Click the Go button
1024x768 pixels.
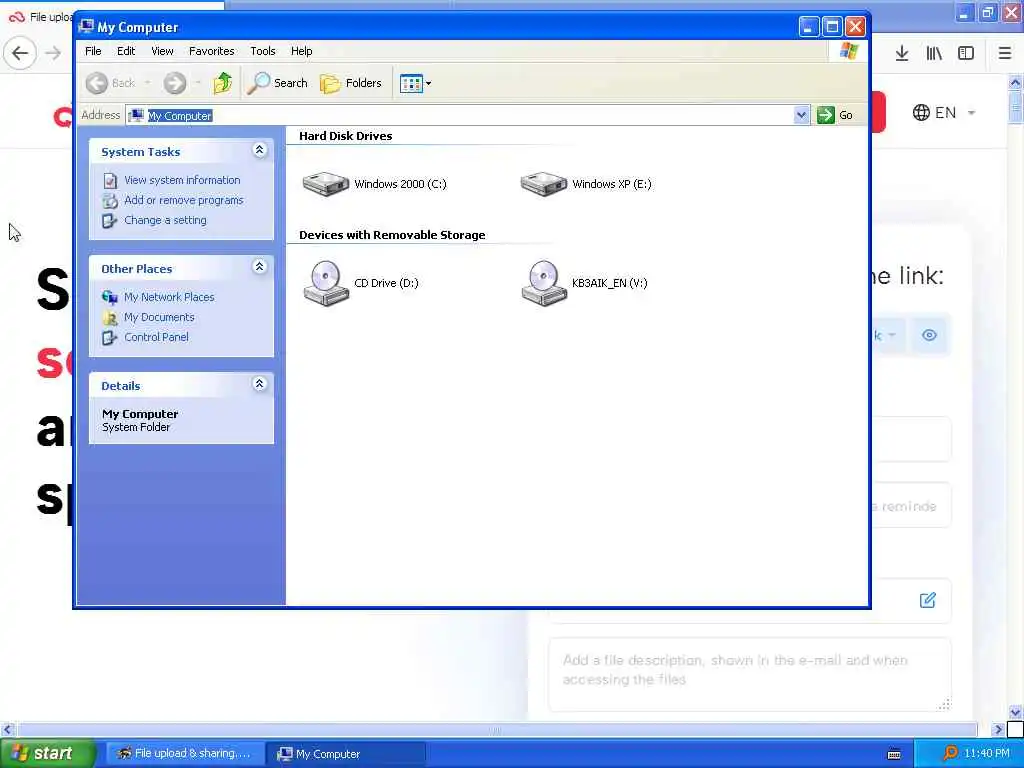pos(835,116)
